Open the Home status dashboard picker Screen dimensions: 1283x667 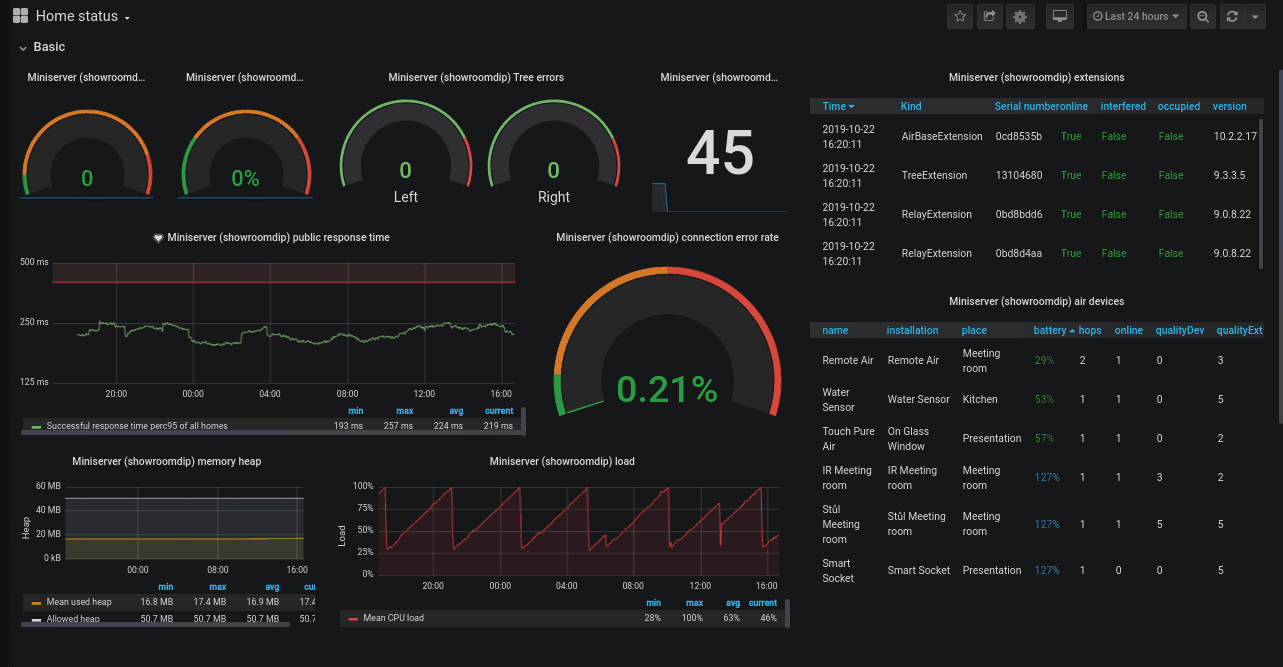(83, 16)
